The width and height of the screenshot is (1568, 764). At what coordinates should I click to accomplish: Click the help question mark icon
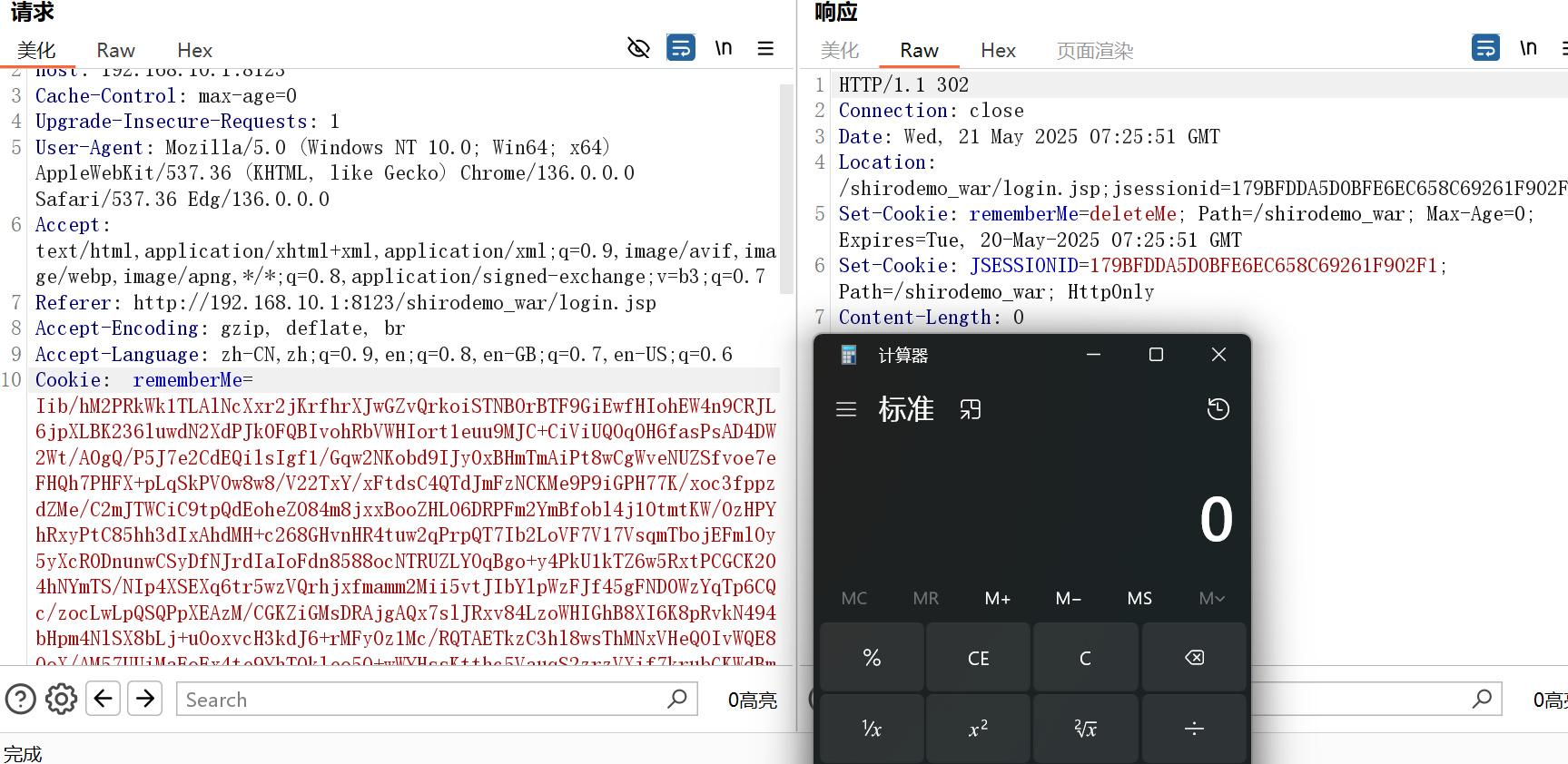tap(21, 700)
